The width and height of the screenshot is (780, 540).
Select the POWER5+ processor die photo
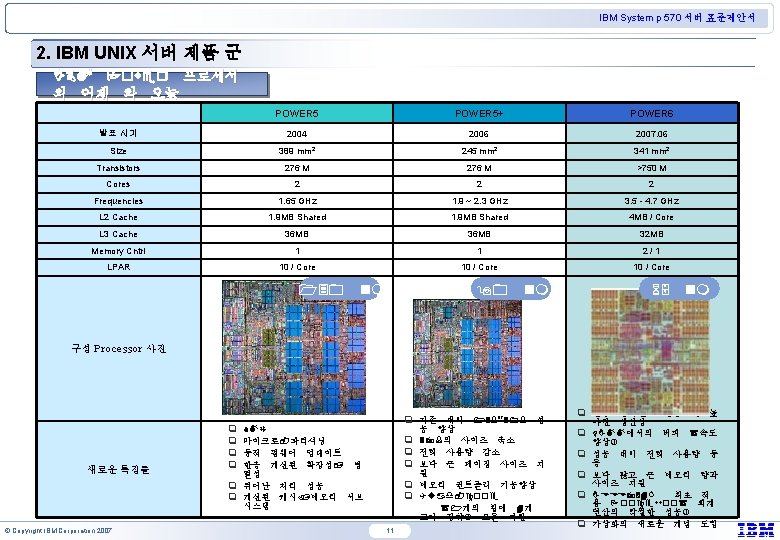coord(467,353)
